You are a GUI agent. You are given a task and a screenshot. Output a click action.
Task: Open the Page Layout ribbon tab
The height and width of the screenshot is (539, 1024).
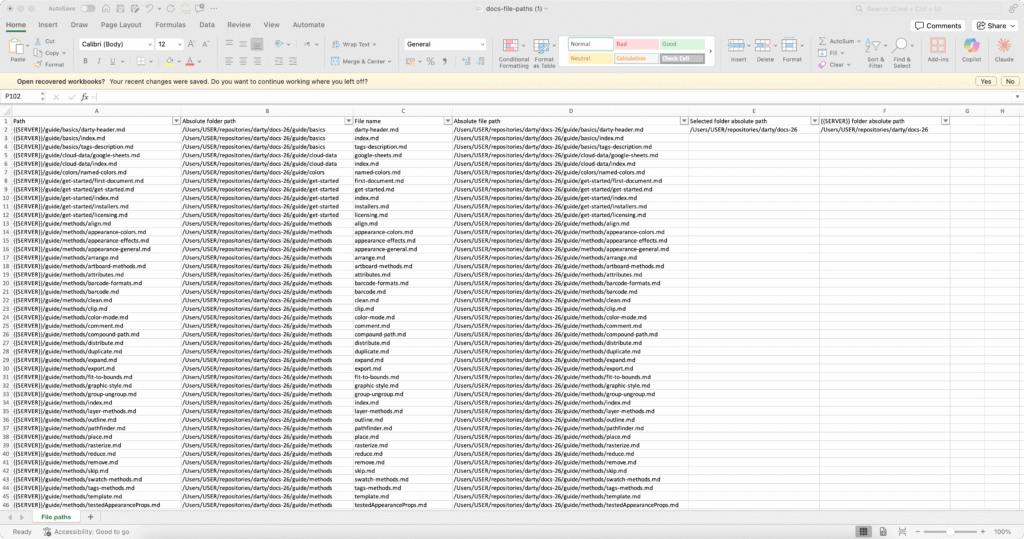[121, 25]
